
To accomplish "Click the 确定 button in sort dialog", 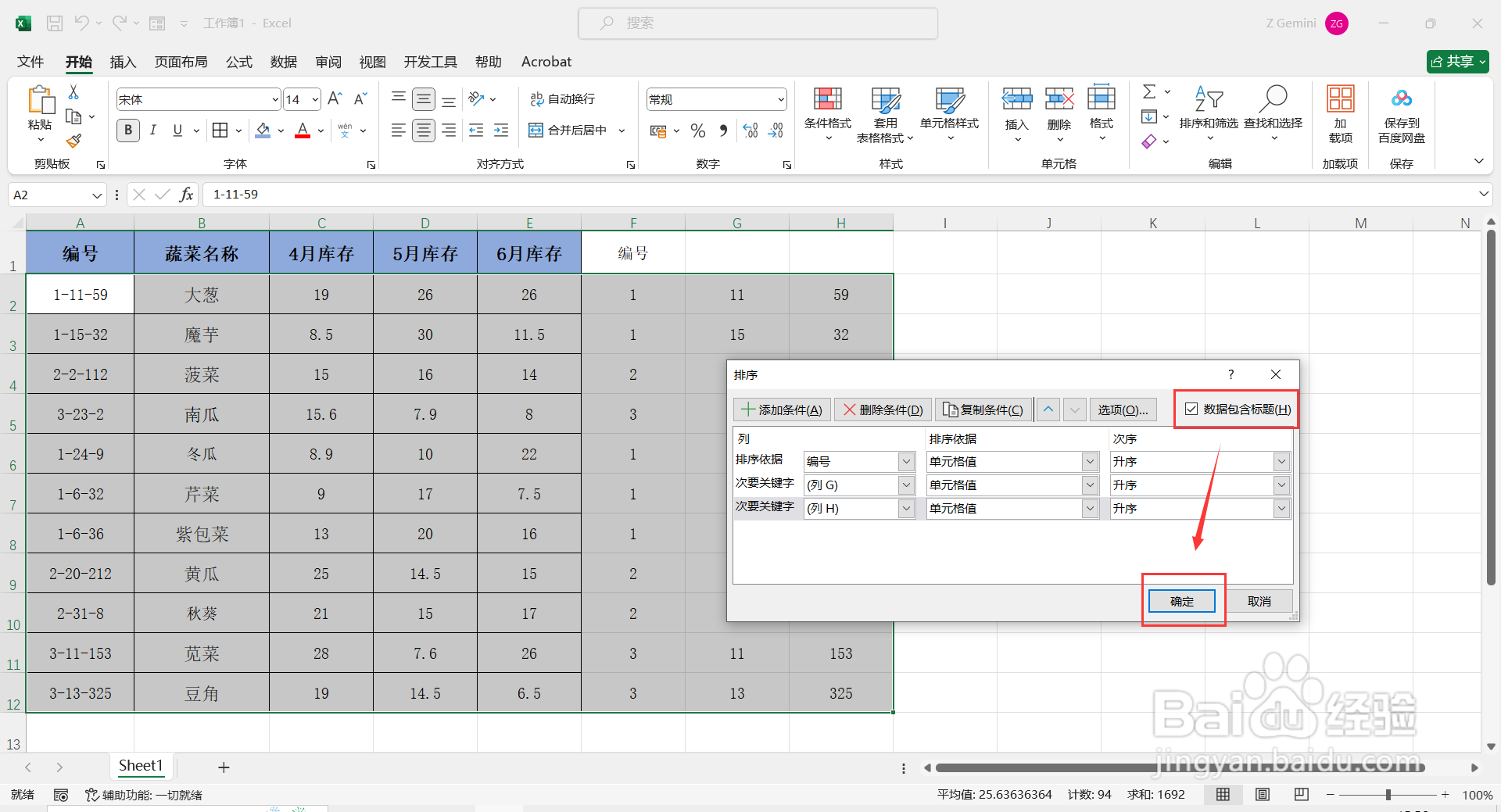I will [1181, 601].
